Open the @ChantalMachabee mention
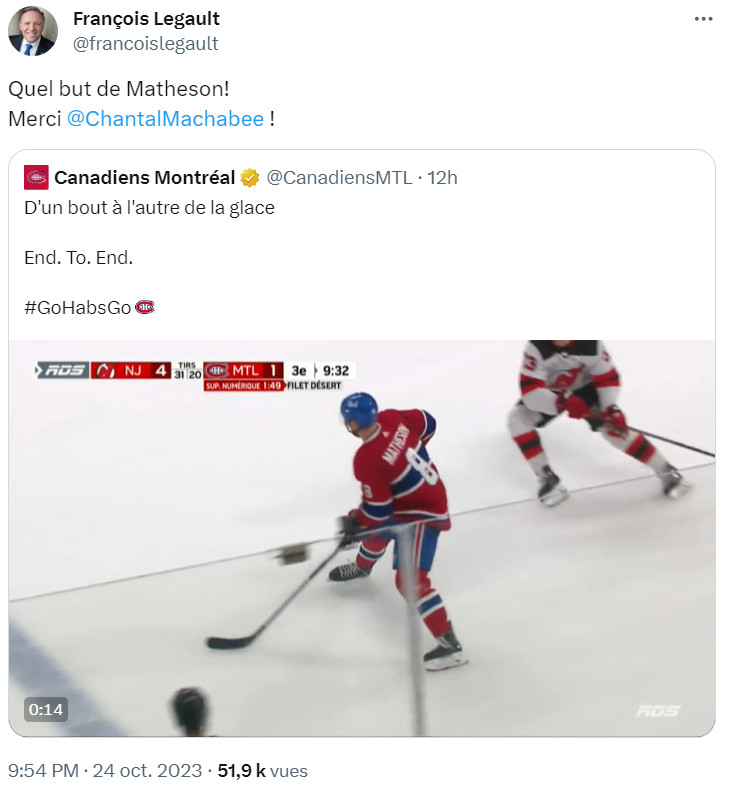731x790 pixels. [165, 119]
